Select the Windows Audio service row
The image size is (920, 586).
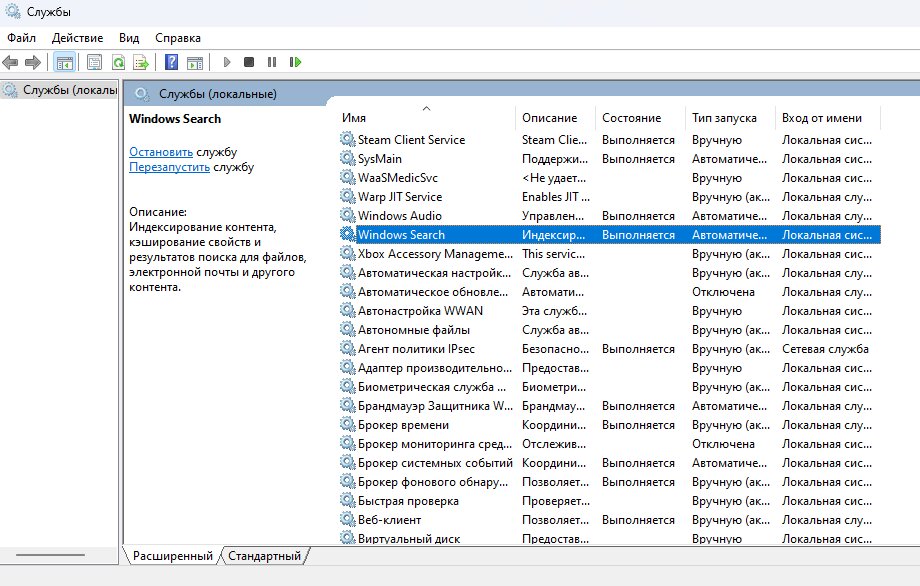(610, 216)
